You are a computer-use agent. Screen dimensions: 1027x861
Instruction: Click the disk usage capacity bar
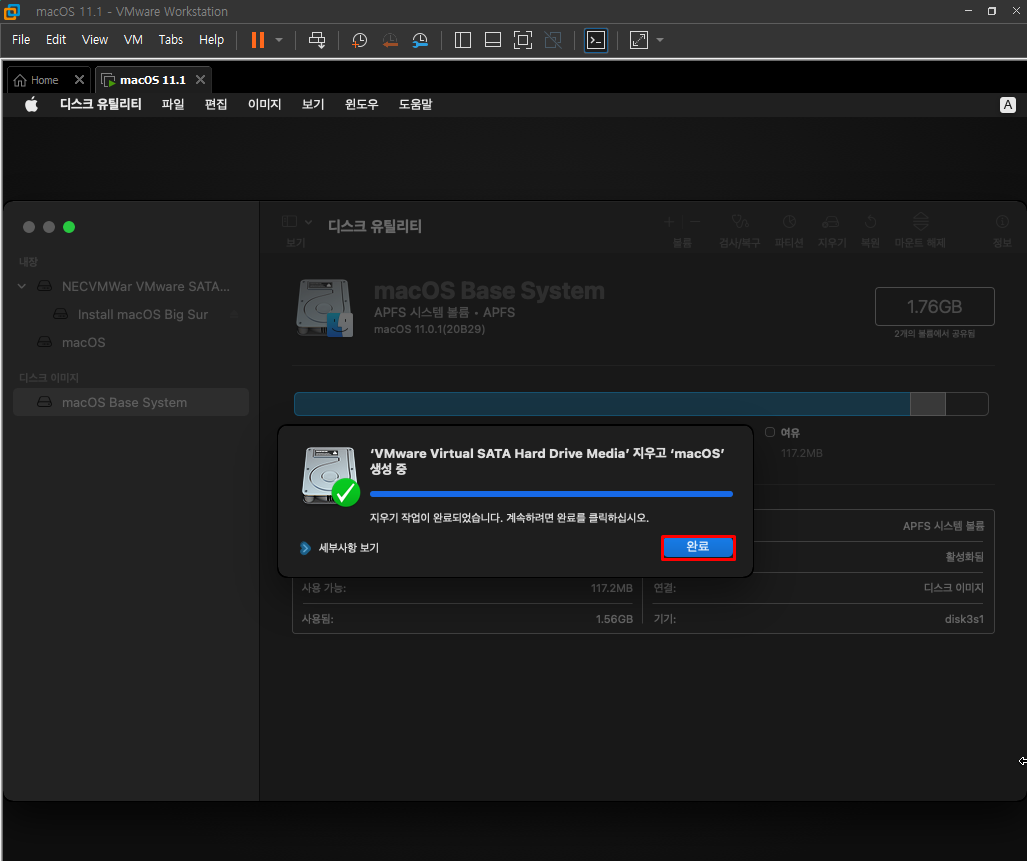641,404
